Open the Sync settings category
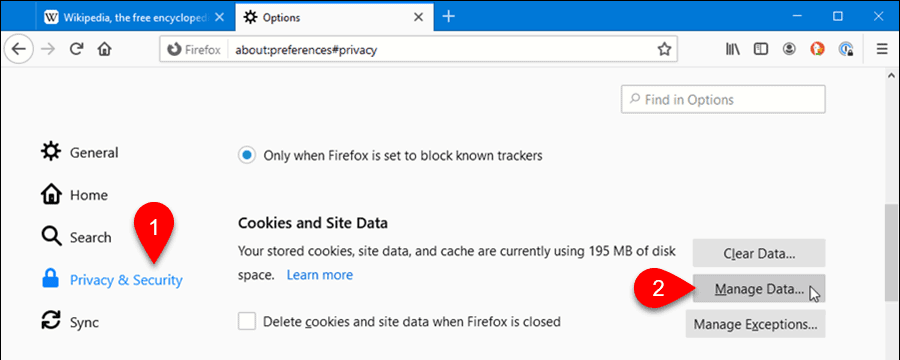 point(69,322)
